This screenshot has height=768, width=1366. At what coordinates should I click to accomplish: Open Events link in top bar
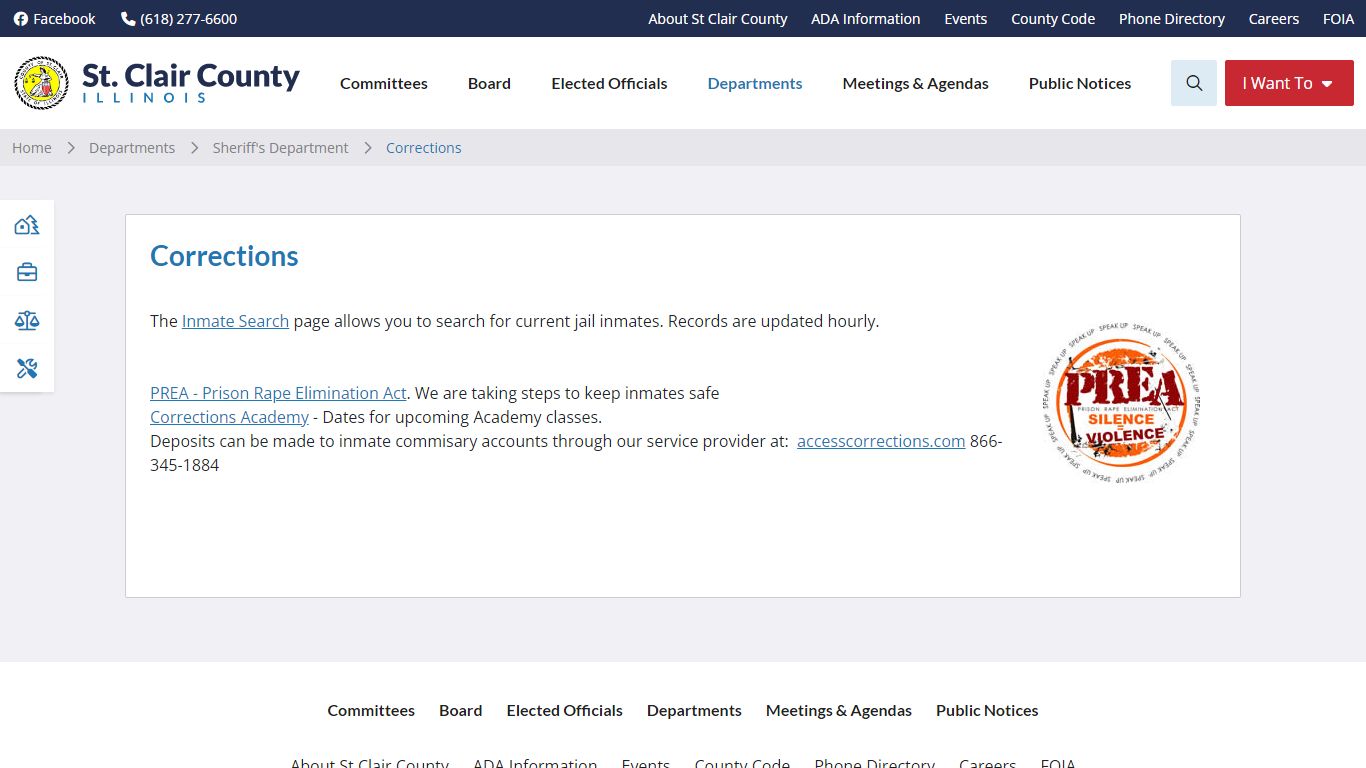click(966, 19)
